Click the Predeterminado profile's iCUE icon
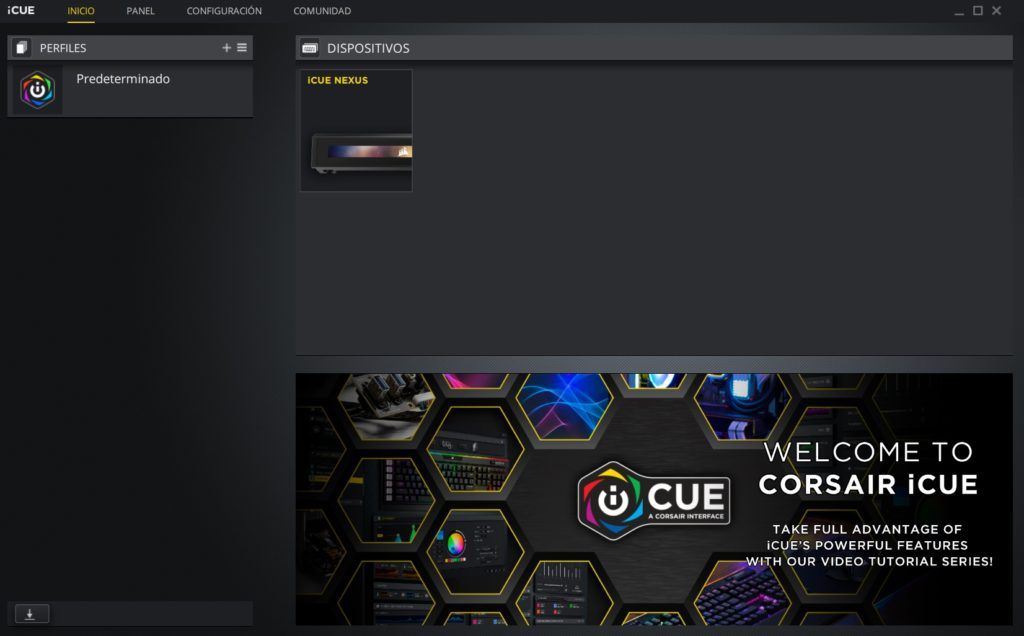Screen dimensions: 1024x636 point(37,90)
